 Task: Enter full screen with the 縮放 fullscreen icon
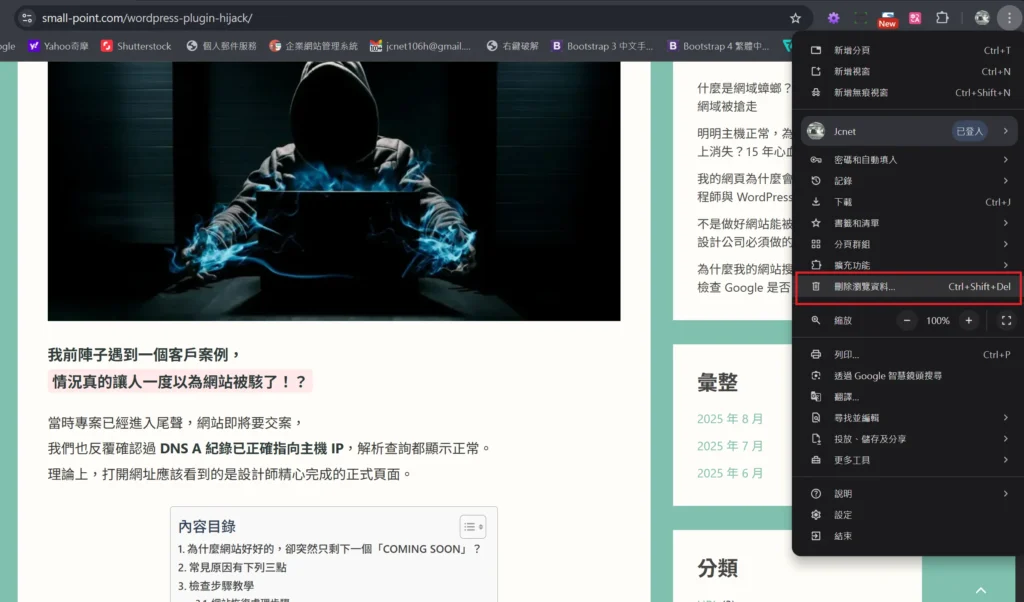tap(1006, 320)
